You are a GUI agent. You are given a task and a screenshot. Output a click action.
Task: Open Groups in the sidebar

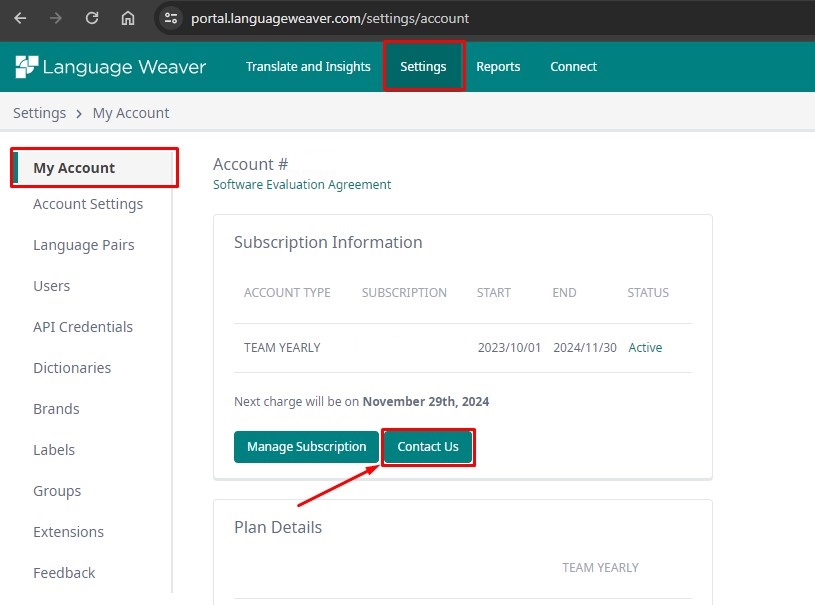[57, 491]
